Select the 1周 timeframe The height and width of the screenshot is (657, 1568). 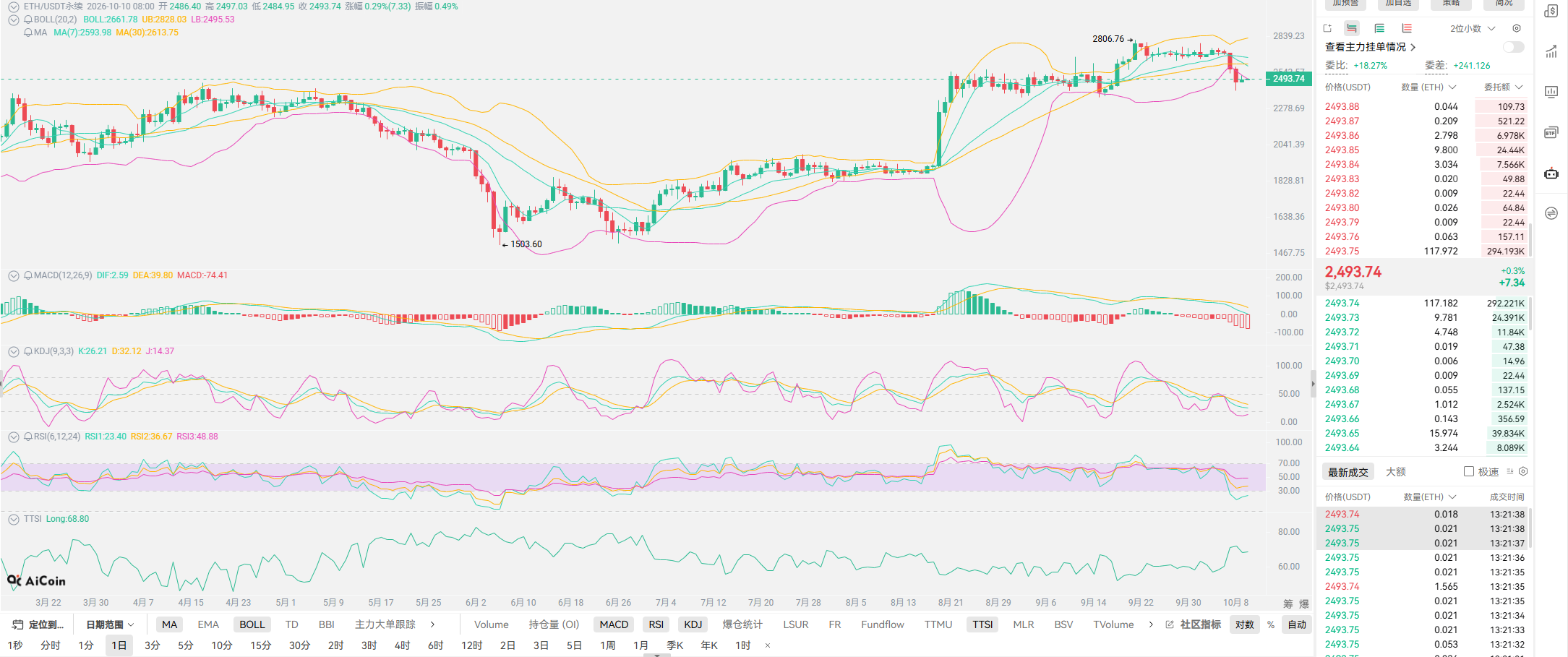[x=607, y=645]
